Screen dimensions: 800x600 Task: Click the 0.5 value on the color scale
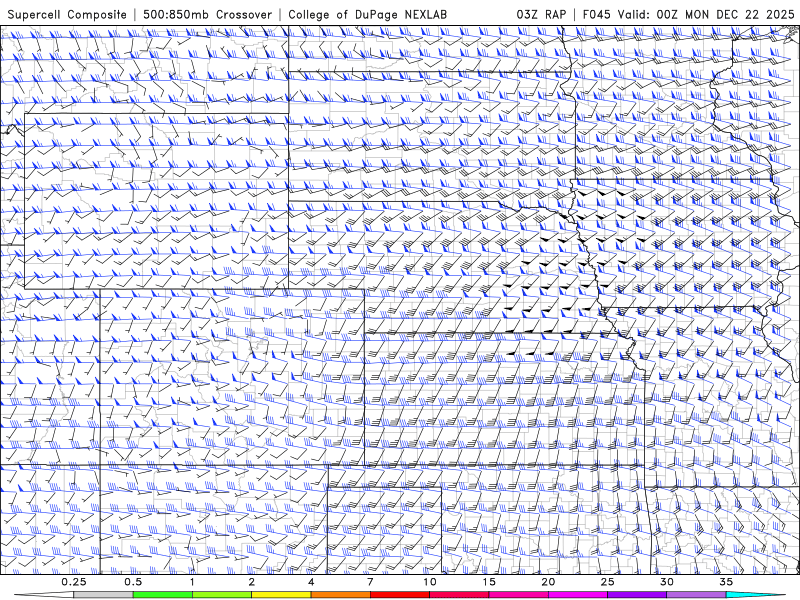pos(133,582)
